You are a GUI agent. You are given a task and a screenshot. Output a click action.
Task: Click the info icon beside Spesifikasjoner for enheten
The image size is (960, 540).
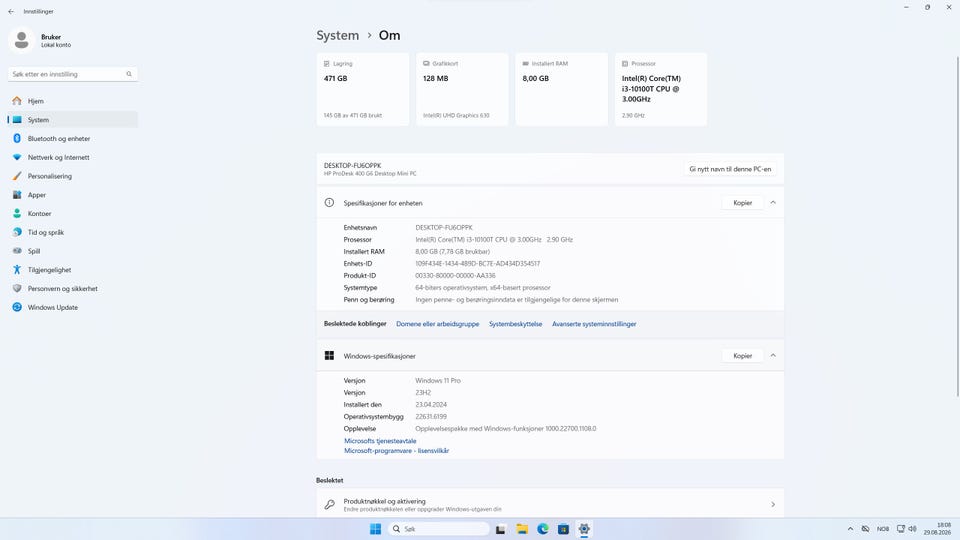tap(329, 203)
